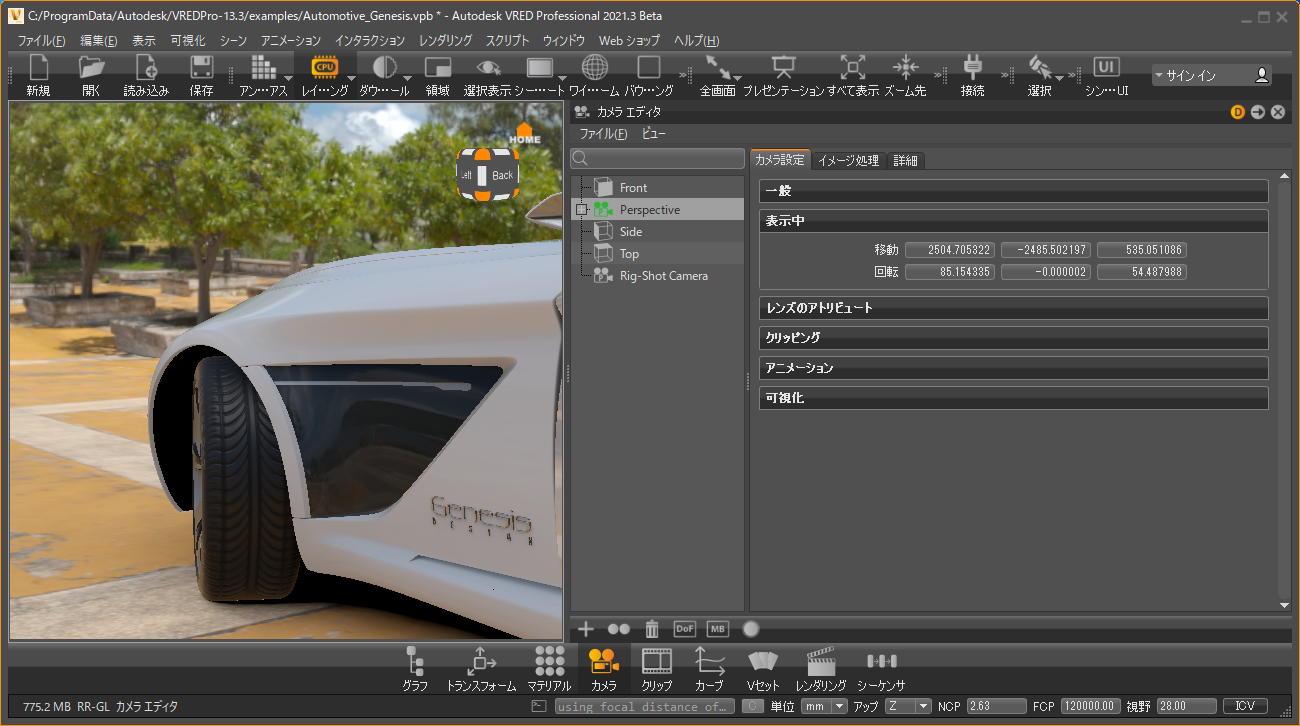Screen dimensions: 1300x726
Task: Click the downscale (ダウ…ール) toolbar icon
Action: point(384,68)
